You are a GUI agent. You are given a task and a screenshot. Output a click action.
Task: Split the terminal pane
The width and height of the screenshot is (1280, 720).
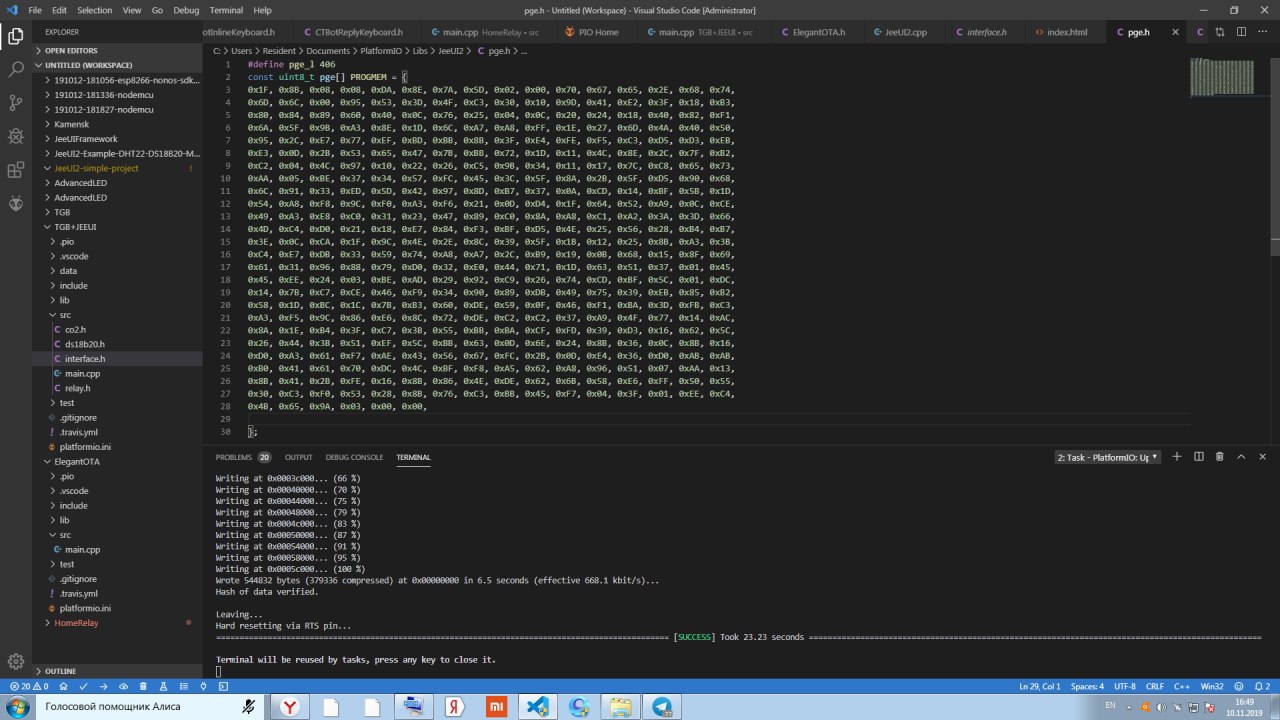(1198, 457)
